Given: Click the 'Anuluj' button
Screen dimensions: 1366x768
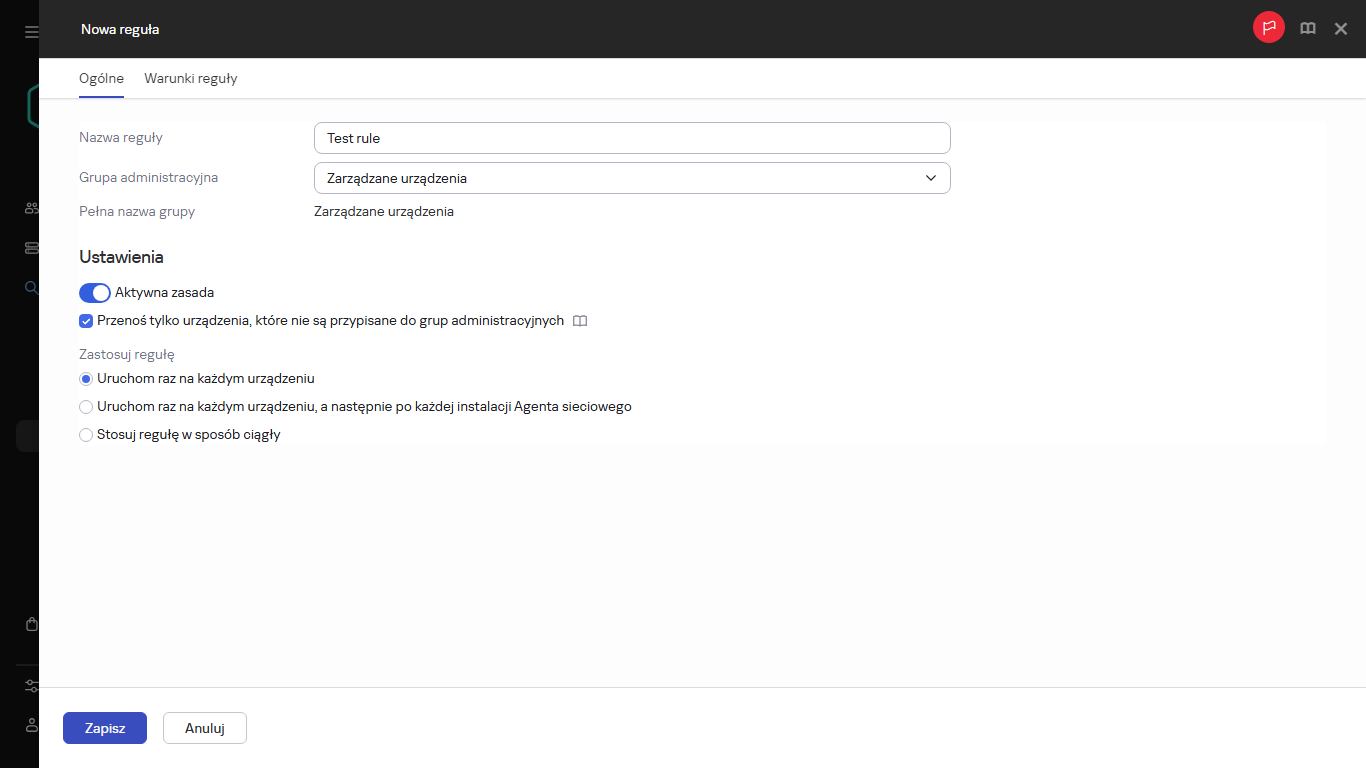Looking at the screenshot, I should click(204, 728).
